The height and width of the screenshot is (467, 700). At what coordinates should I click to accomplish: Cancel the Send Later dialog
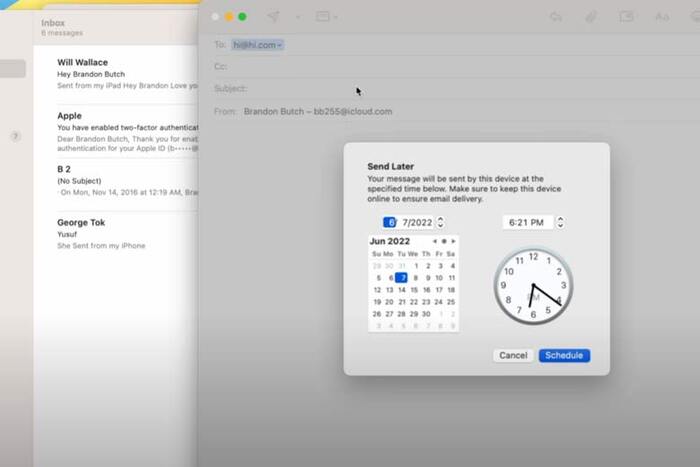513,355
